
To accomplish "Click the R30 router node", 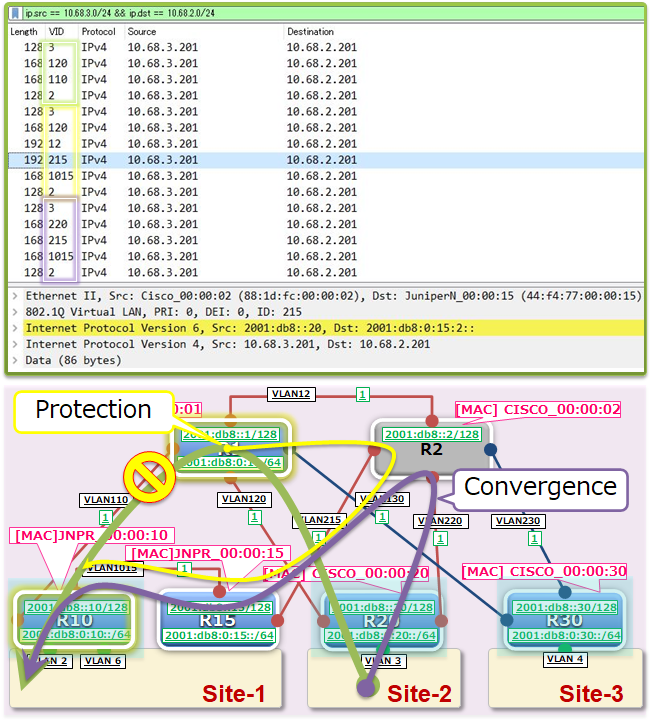I will point(565,621).
